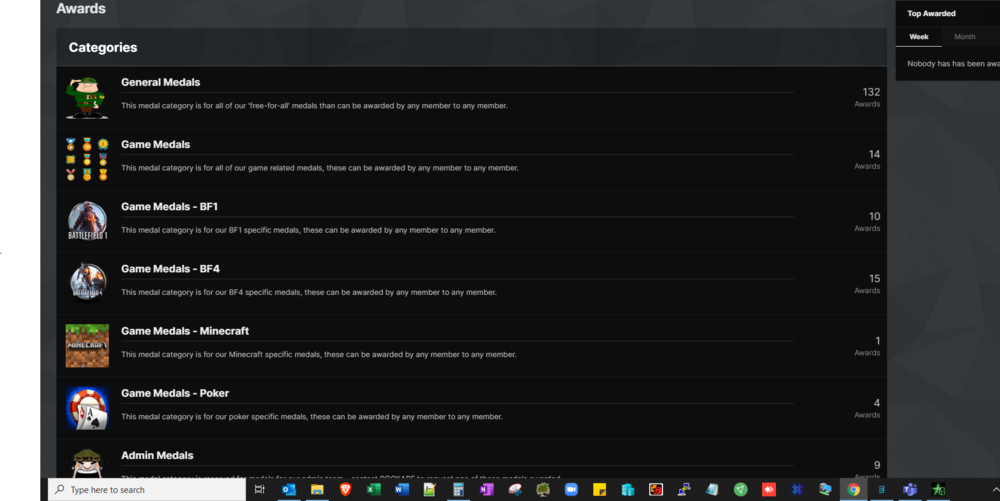Click the '14 Awards' count for Game Medals
The image size is (1000, 501).
pos(867,159)
